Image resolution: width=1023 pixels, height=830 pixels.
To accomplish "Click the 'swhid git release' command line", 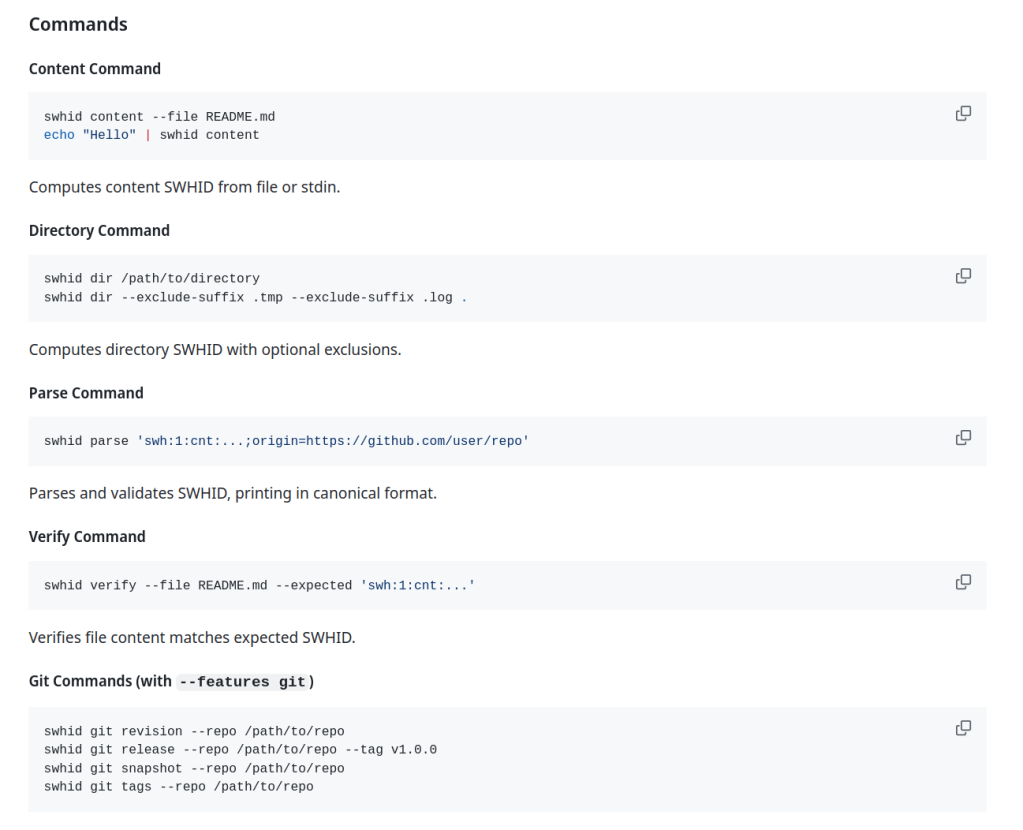I will pos(240,750).
